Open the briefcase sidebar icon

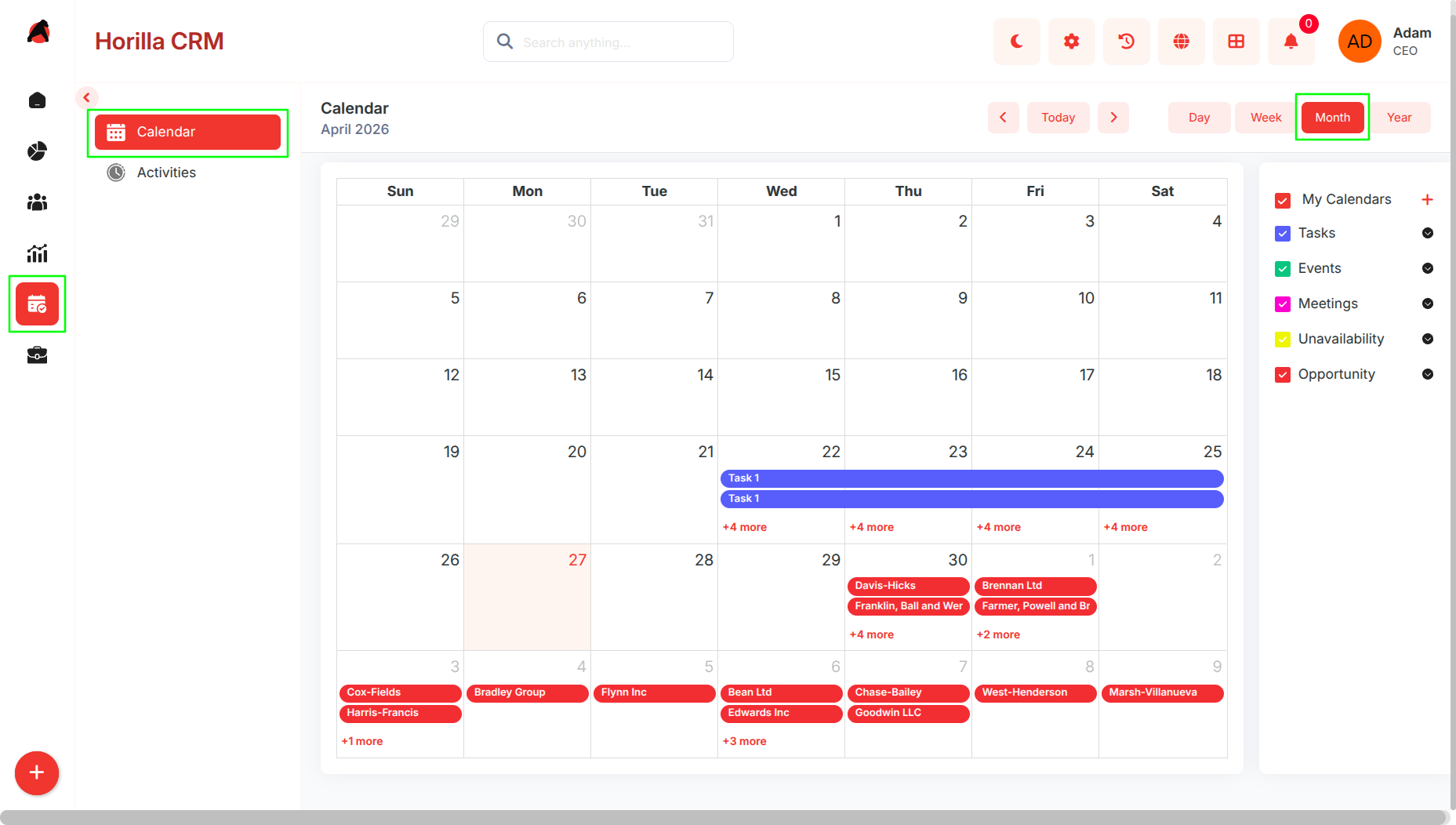point(37,355)
